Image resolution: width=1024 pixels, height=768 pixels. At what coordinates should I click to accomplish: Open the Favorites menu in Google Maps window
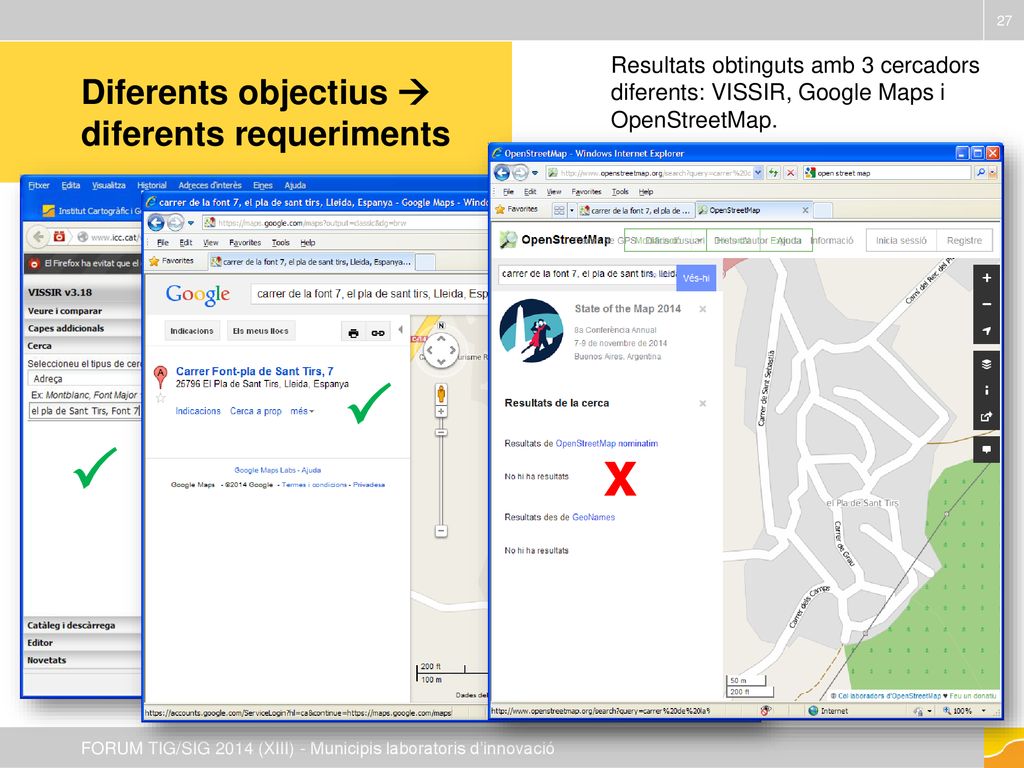click(245, 243)
